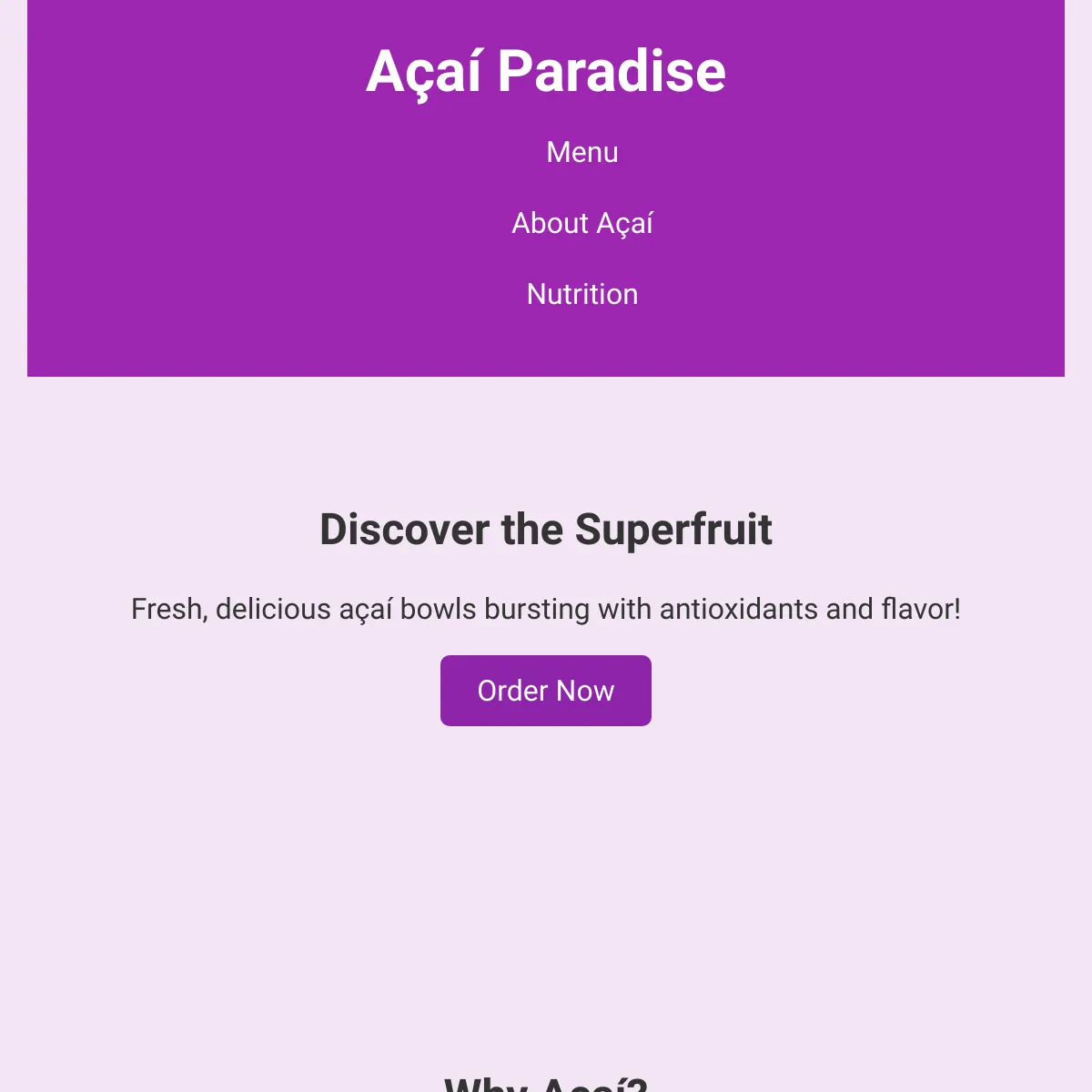Click the word Now on the purple button
The height and width of the screenshot is (1092, 1092).
tap(586, 691)
